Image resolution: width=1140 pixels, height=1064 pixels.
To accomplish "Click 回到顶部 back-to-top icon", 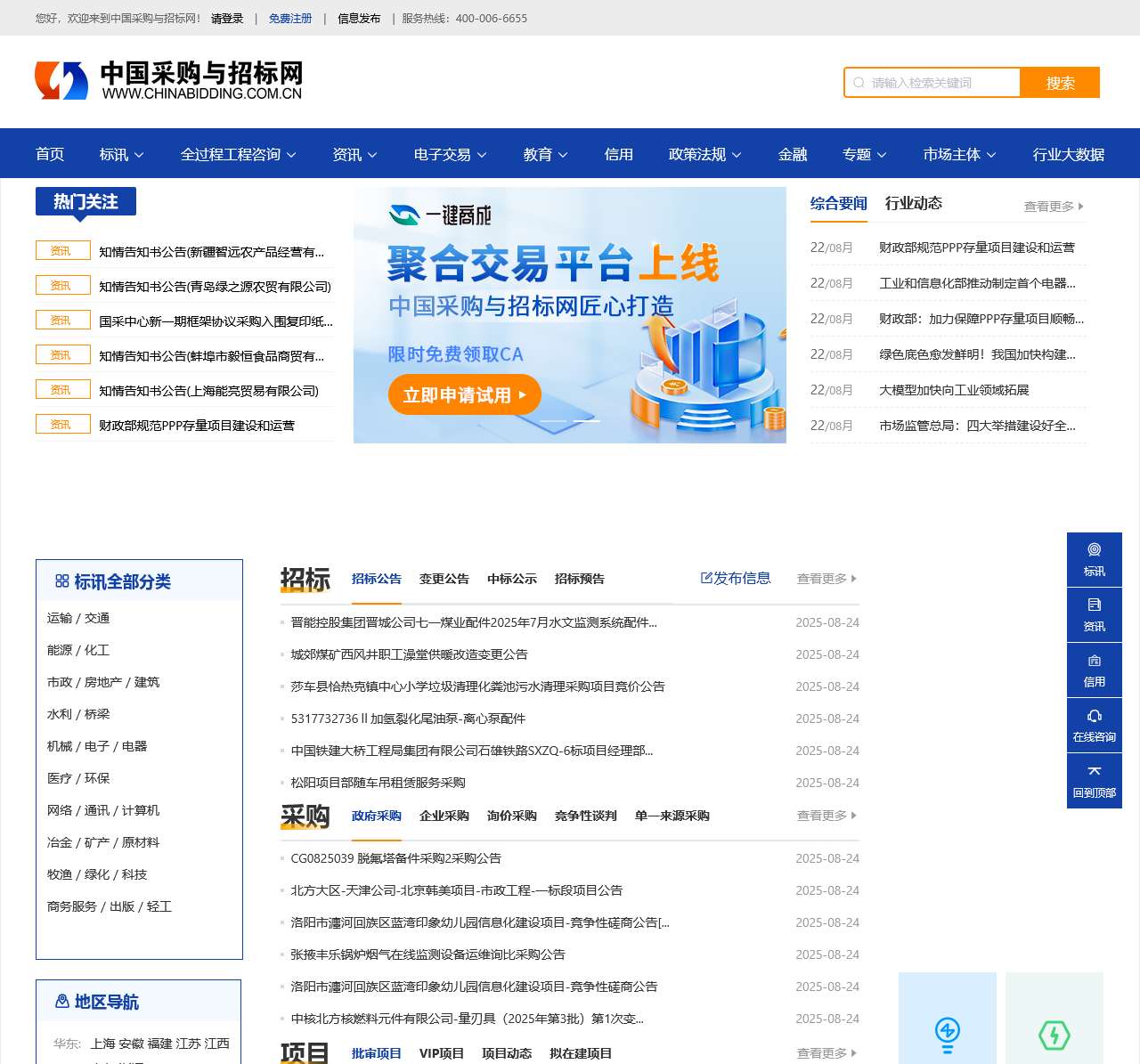I will pos(1095,782).
